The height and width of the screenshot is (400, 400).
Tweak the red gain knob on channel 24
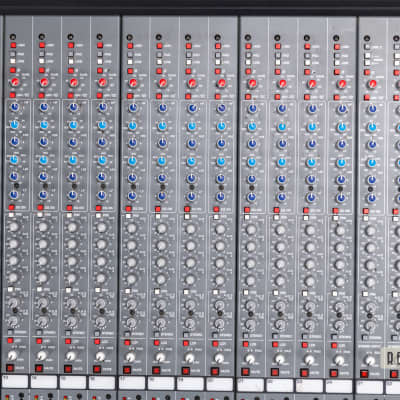pyautogui.click(x=342, y=84)
